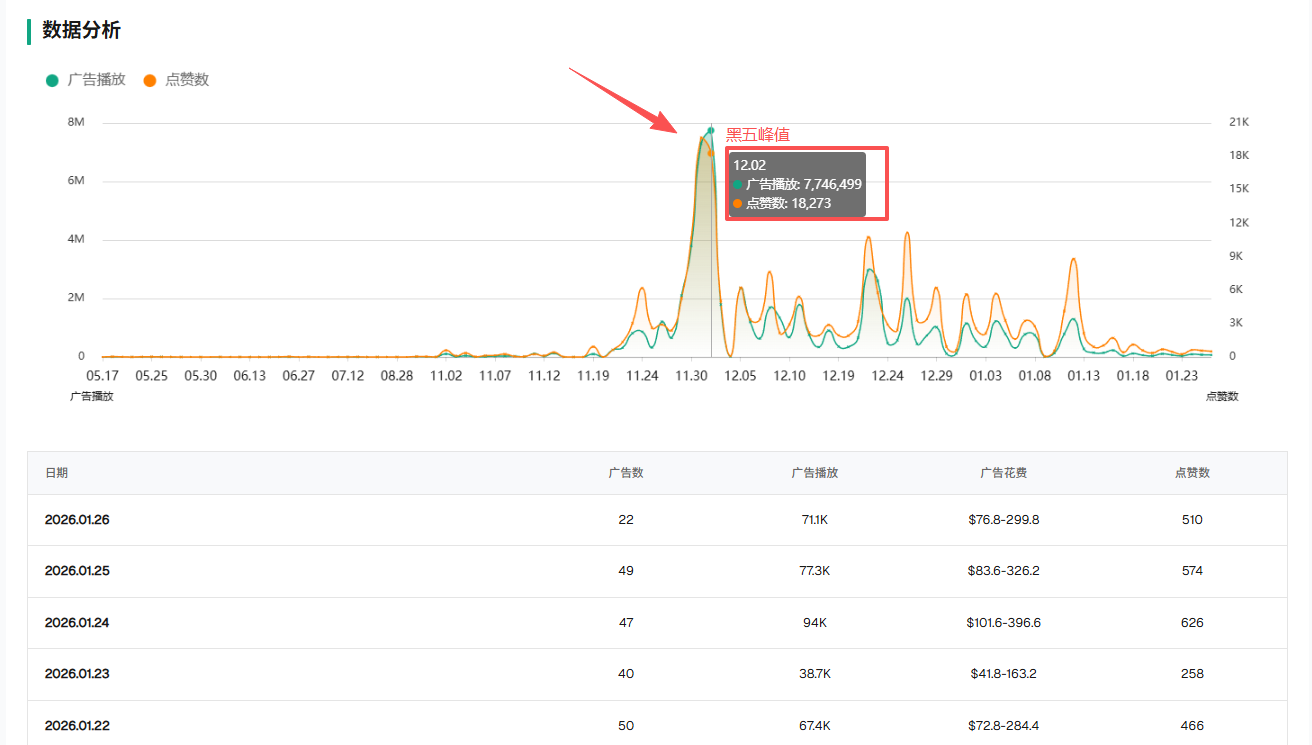Viewport: 1312px width, 745px height.
Task: Click orange peak marker on chart line
Action: point(711,153)
